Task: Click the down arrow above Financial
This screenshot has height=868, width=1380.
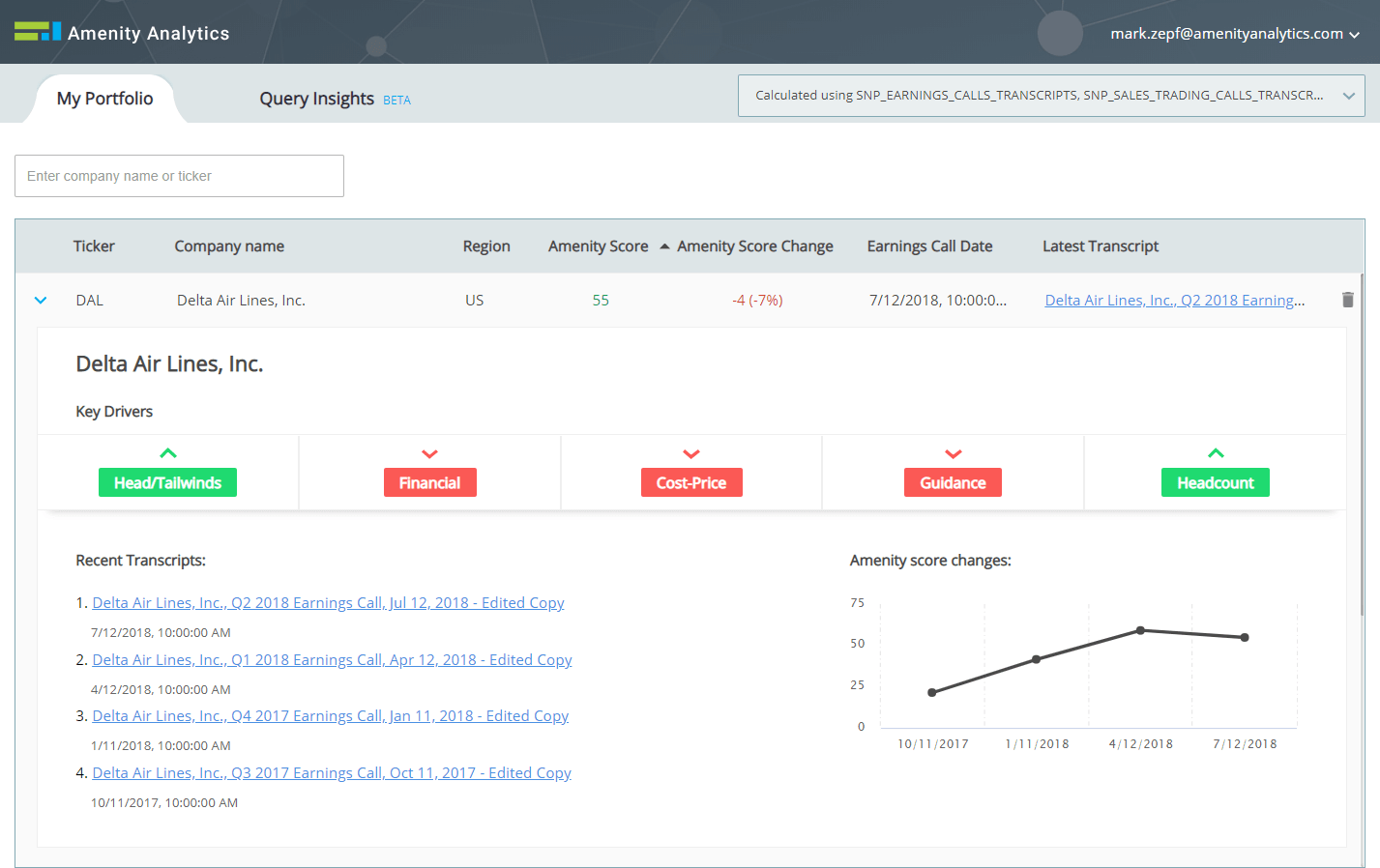Action: [430, 453]
